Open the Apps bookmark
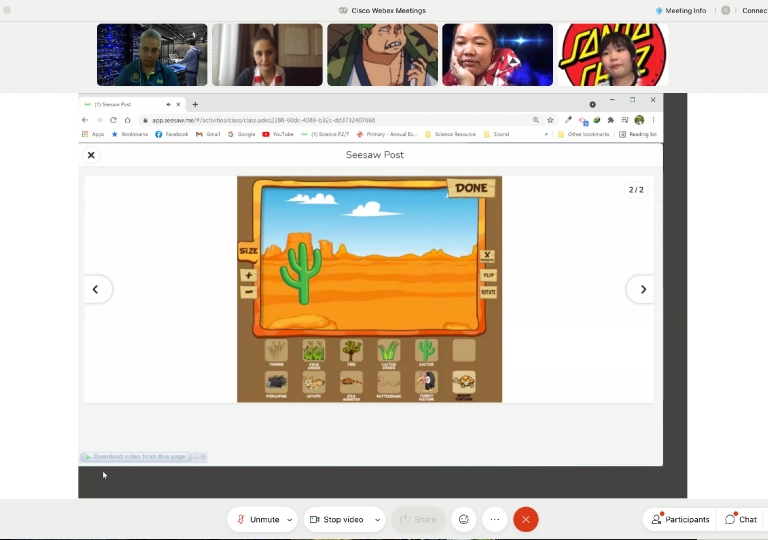This screenshot has height=540, width=768. coord(93,134)
